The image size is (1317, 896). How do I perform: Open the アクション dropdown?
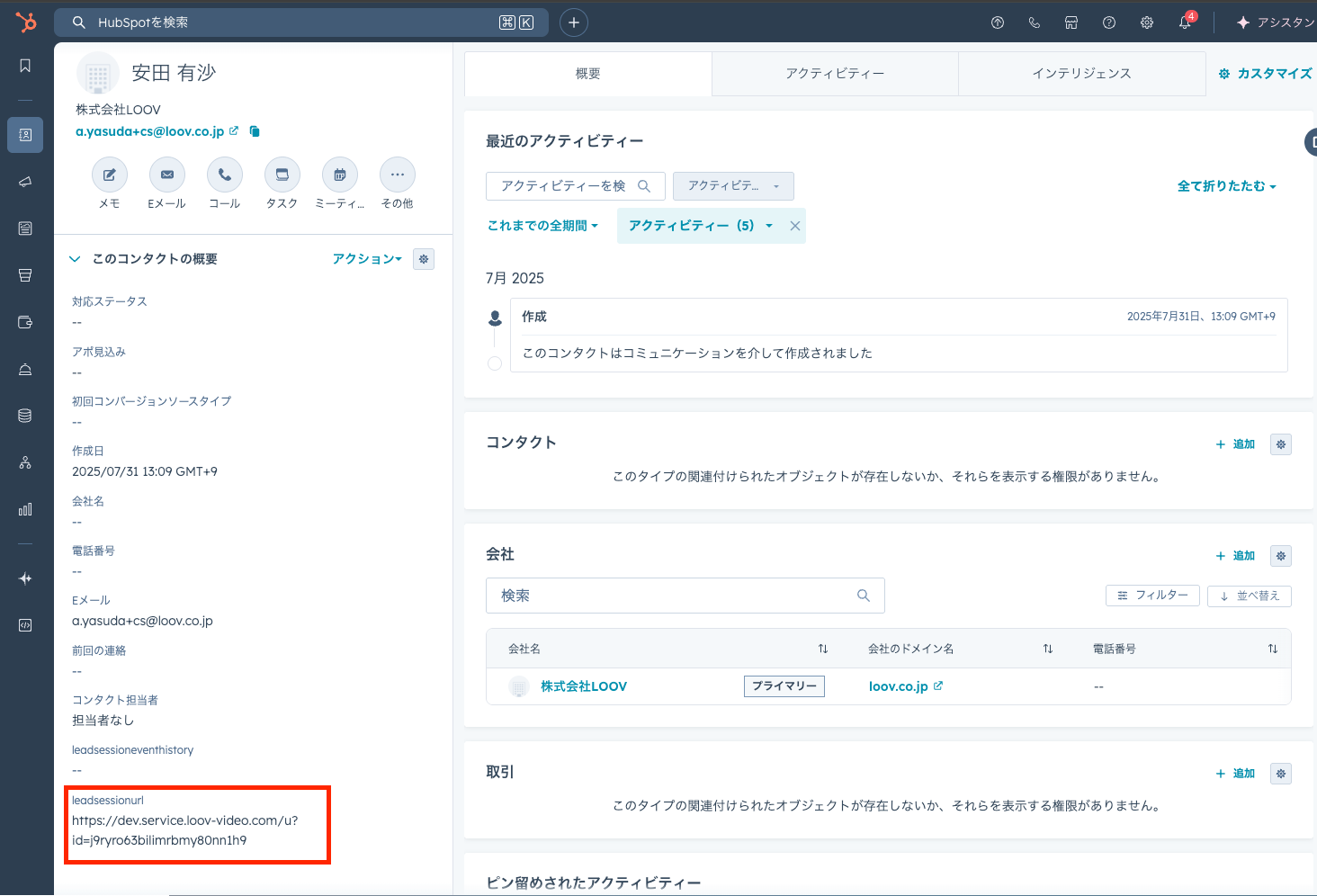click(367, 259)
